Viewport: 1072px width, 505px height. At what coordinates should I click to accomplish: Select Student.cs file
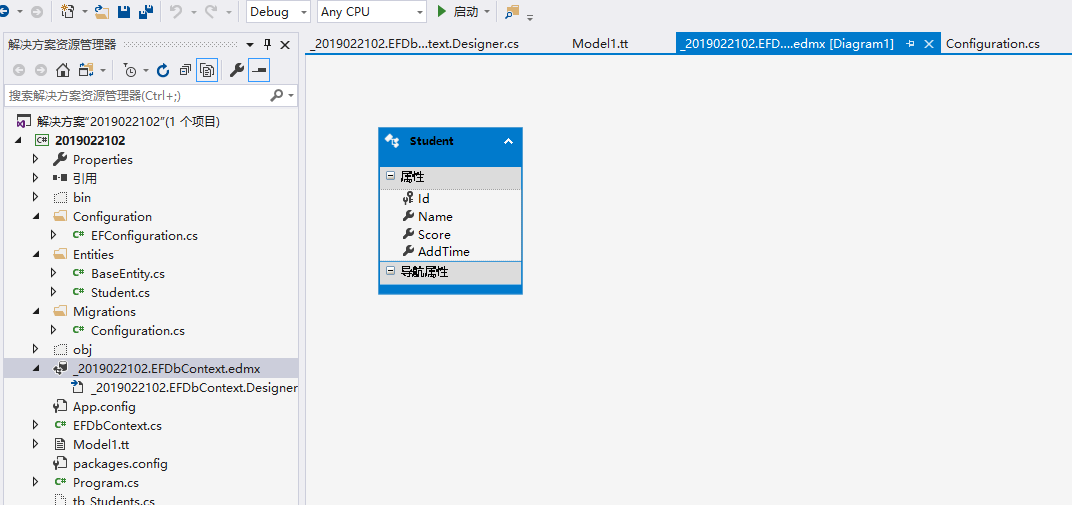120,292
